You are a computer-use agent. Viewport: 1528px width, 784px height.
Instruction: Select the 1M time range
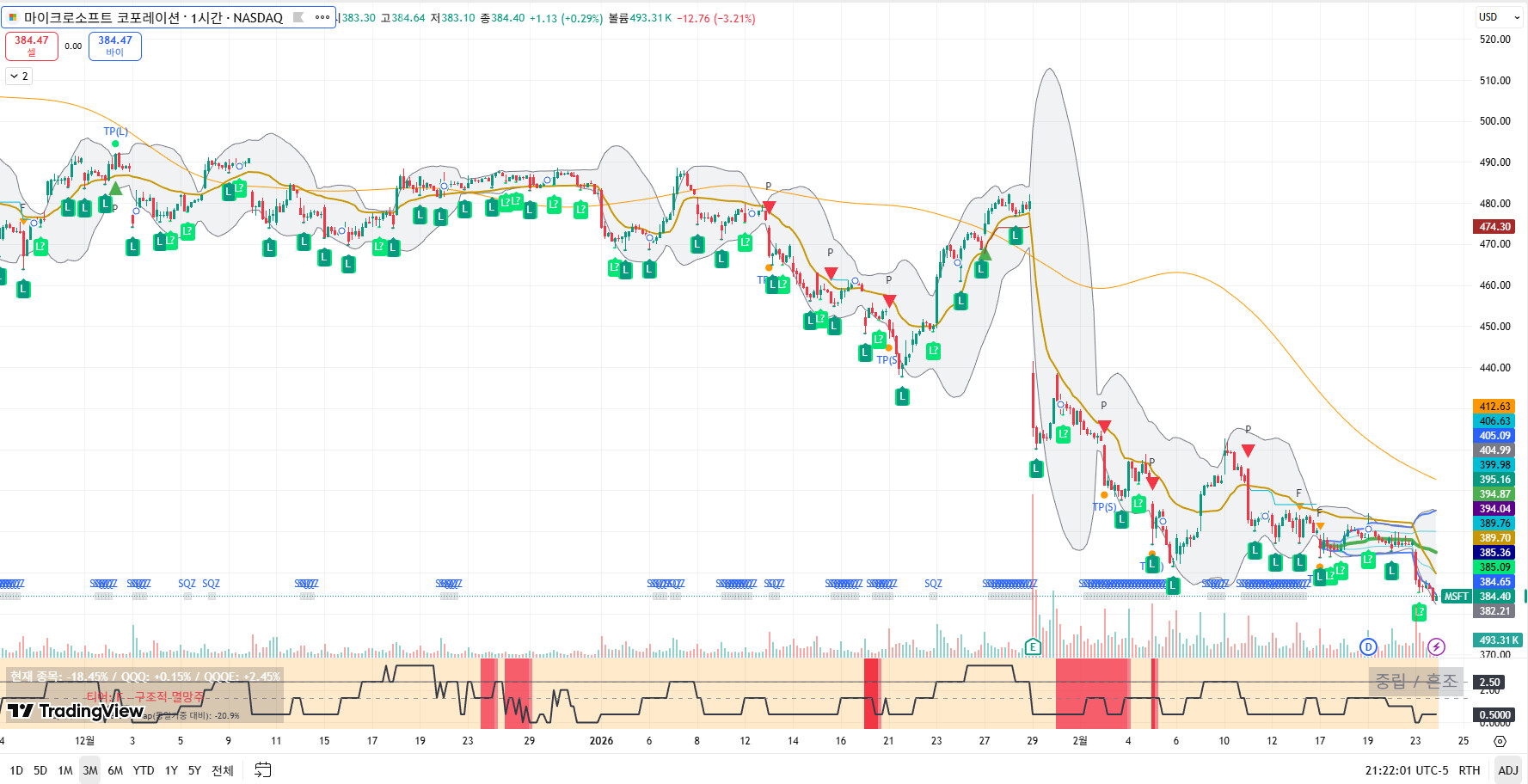click(65, 770)
